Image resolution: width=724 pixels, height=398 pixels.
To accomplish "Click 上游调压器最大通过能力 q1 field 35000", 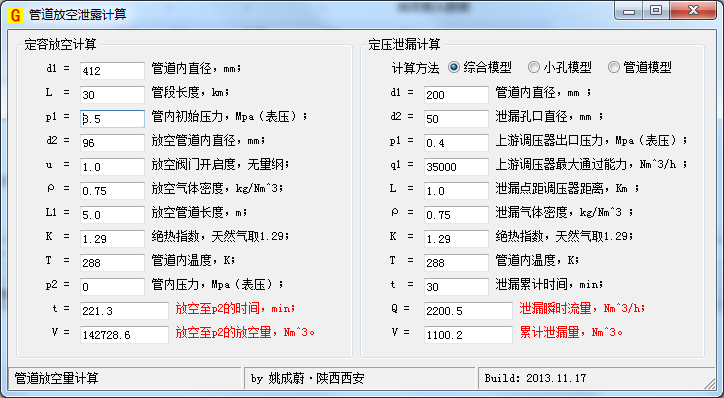I will 456,167.
